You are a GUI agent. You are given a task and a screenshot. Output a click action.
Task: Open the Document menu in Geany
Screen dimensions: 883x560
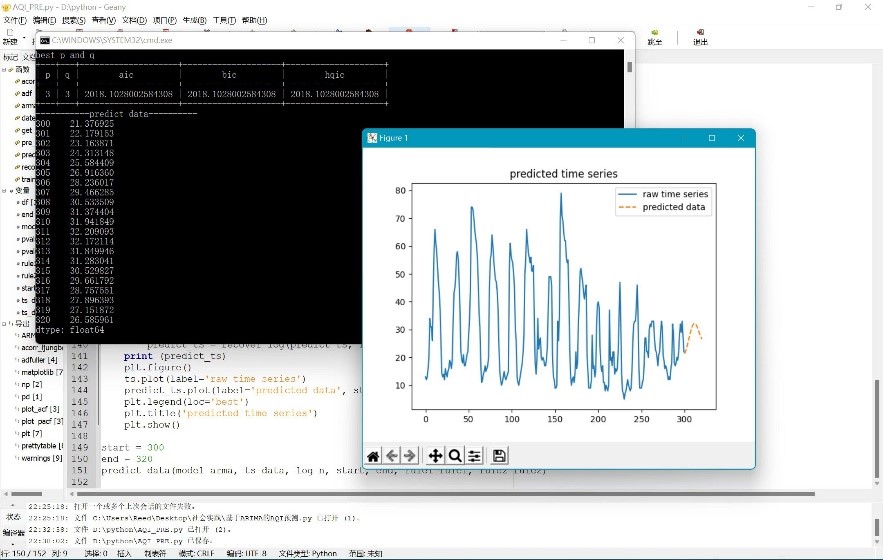pyautogui.click(x=134, y=20)
